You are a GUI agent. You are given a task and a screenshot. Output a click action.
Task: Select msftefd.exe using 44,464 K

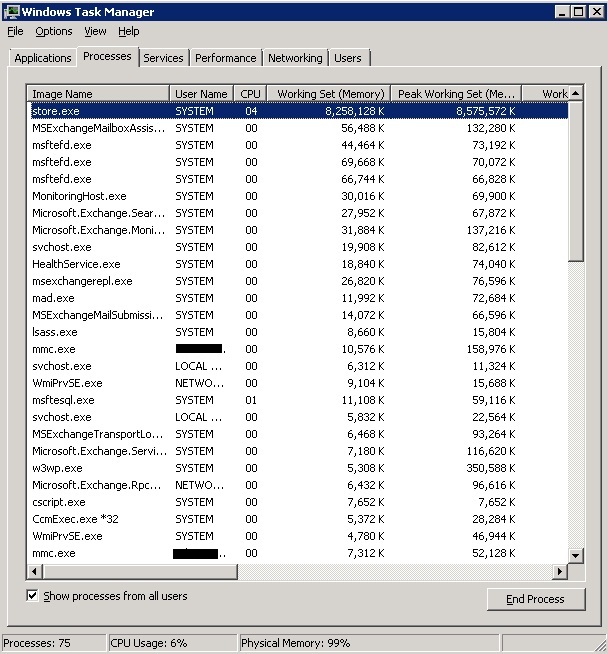click(299, 145)
